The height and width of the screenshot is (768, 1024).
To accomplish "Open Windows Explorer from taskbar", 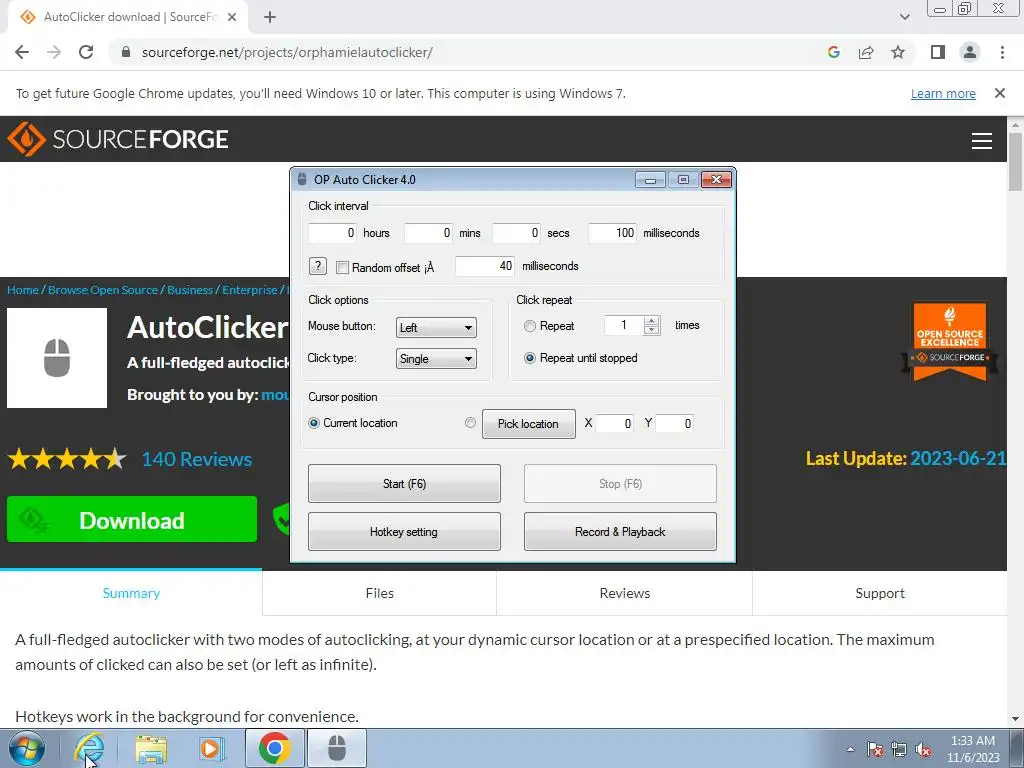I will tap(151, 748).
